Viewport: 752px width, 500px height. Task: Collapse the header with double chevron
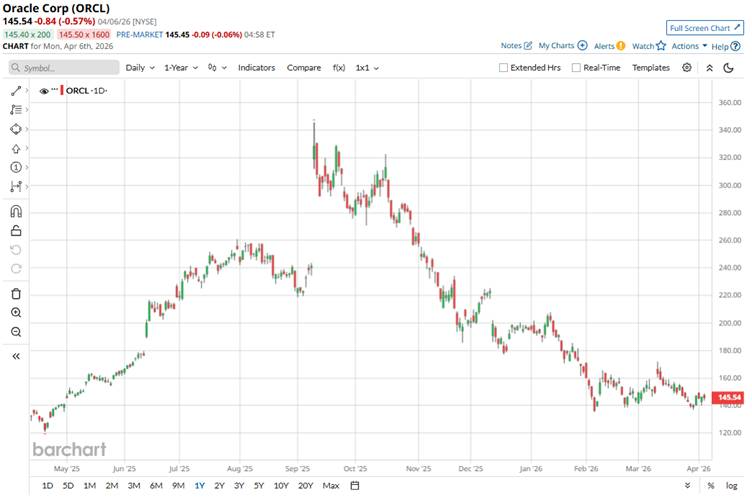(709, 68)
